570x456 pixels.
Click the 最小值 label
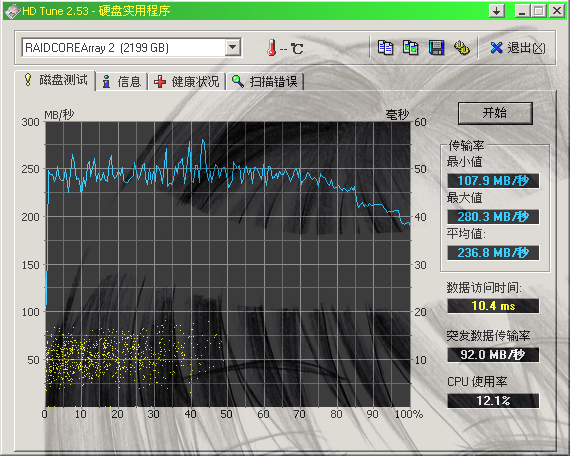[465, 161]
